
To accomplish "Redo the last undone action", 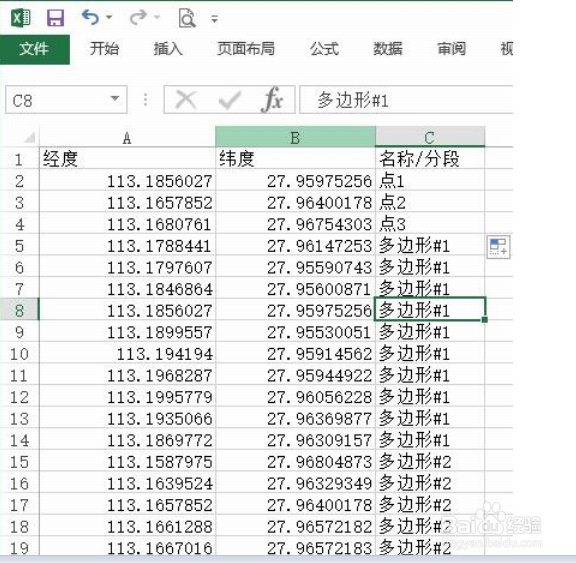I will tap(138, 17).
